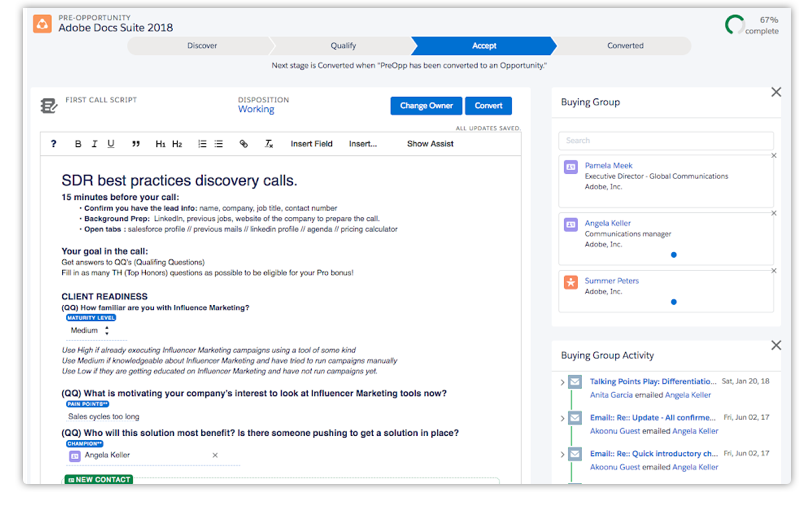The image size is (799, 527).
Task: Open Anita Garcia link in activity
Action: point(611,395)
